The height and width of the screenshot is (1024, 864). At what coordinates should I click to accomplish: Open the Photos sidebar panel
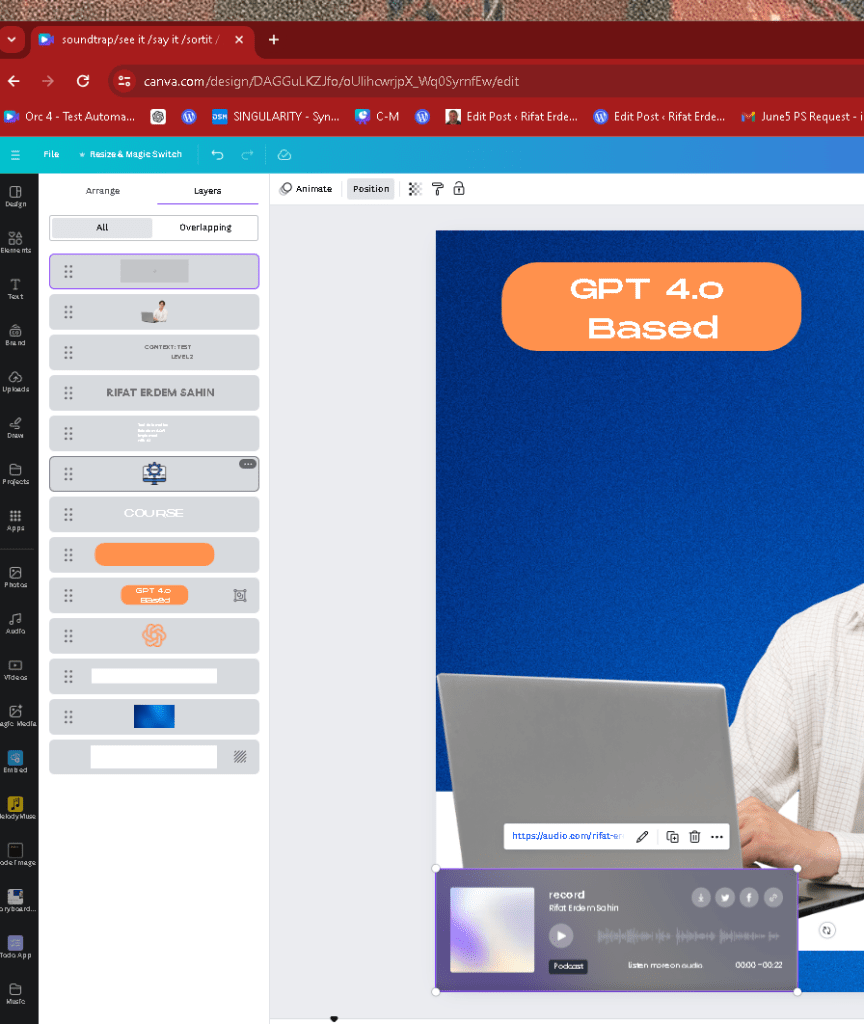pos(16,577)
